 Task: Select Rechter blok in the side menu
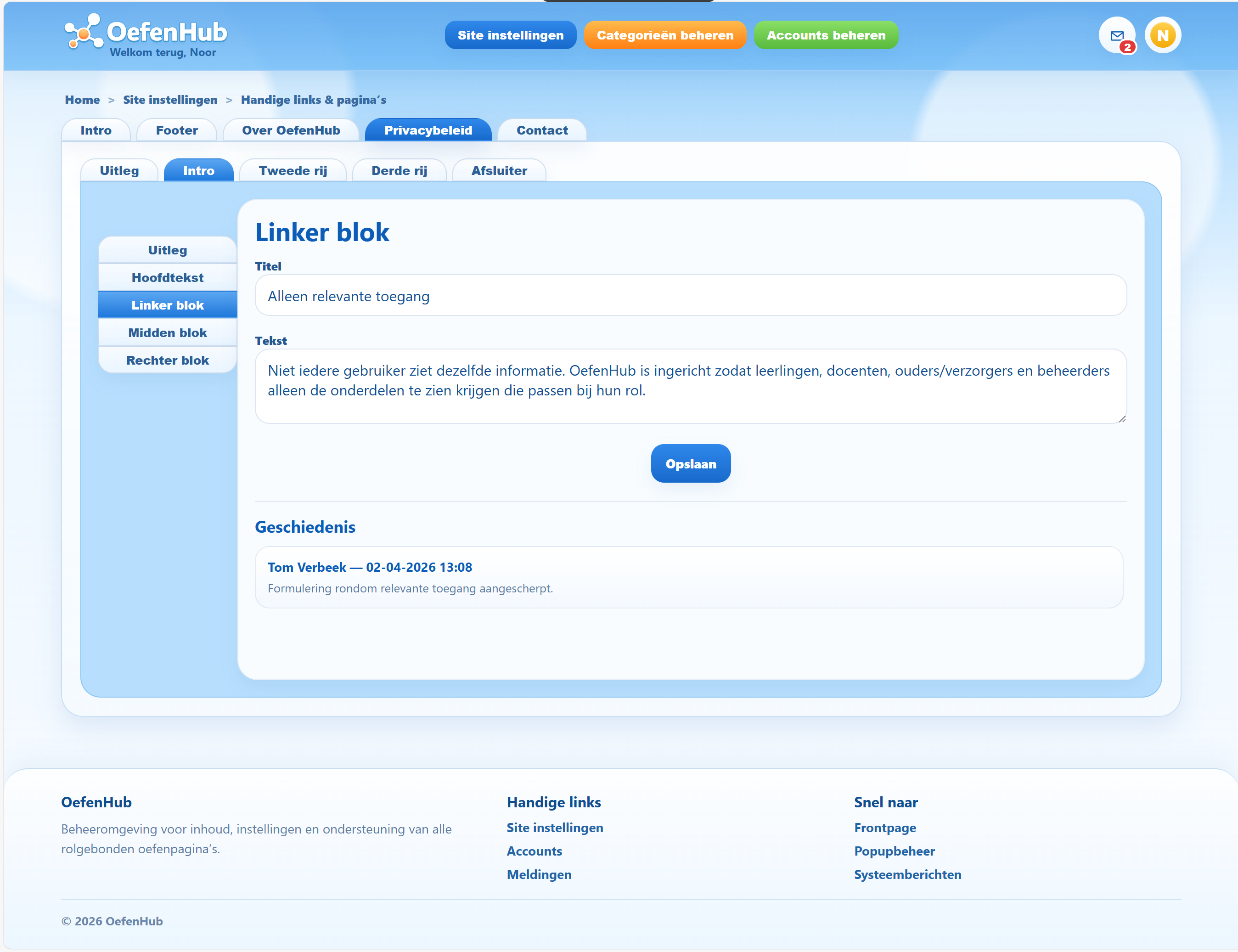167,361
